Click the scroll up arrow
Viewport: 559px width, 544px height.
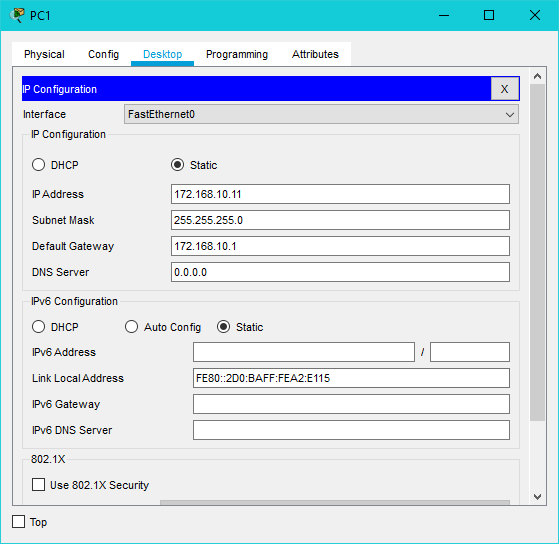(538, 76)
